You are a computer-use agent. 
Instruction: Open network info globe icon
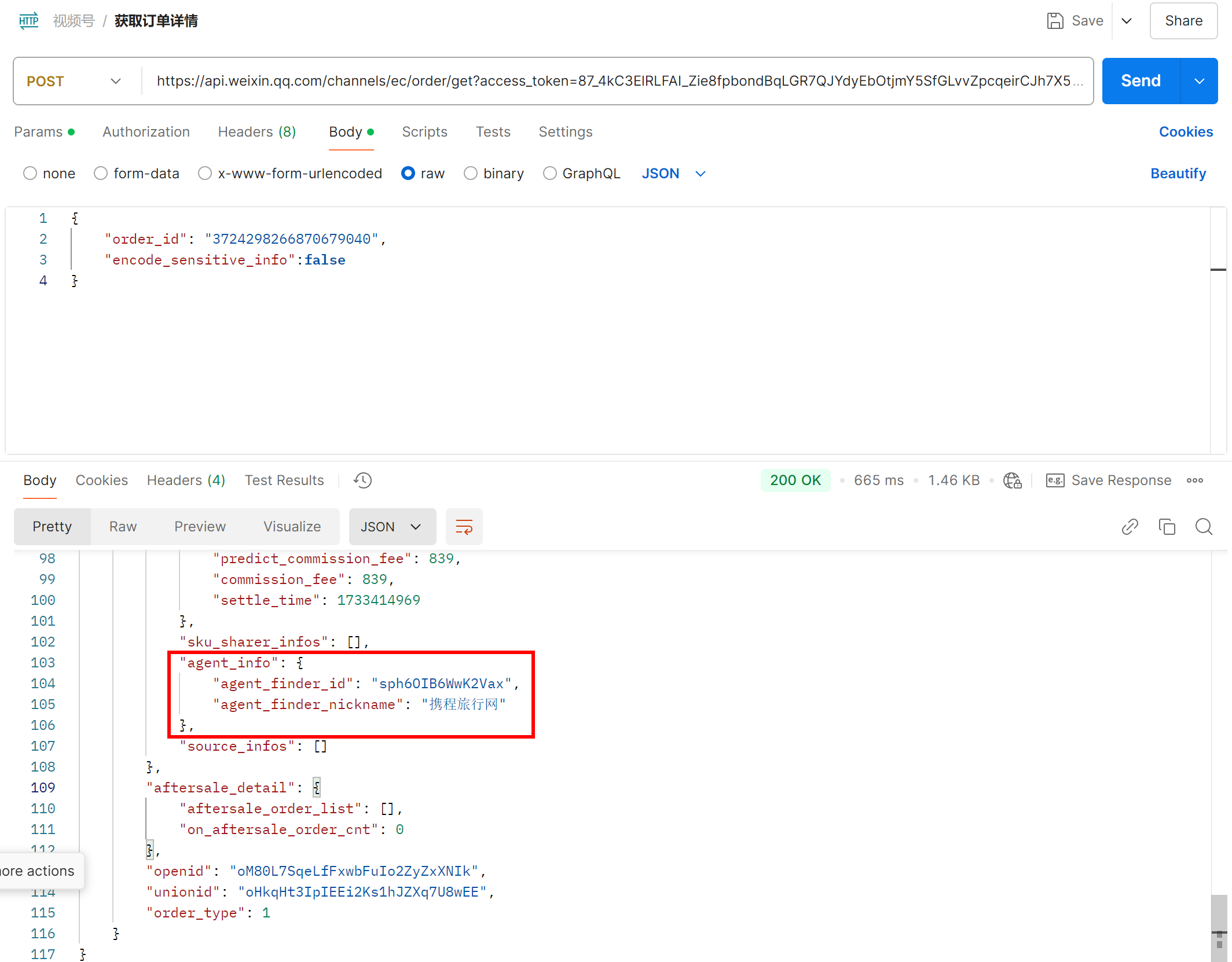click(x=1012, y=480)
